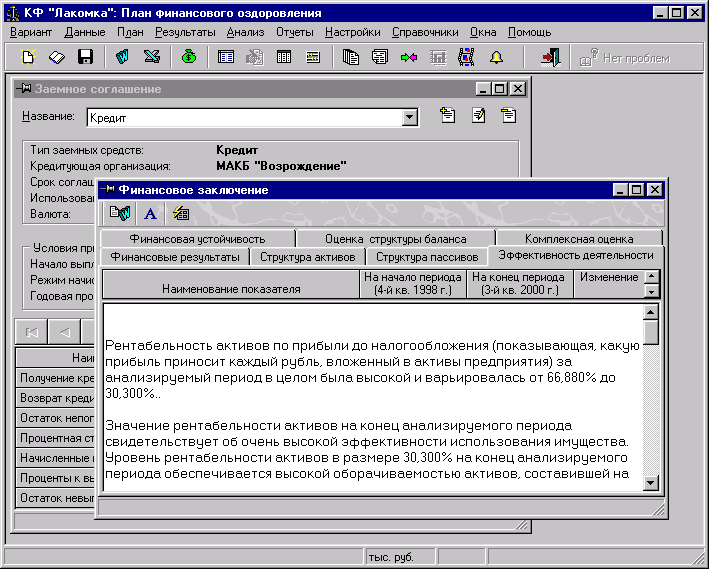This screenshot has height=569, width=709.
Task: Open the Данные menu
Action: (x=85, y=32)
